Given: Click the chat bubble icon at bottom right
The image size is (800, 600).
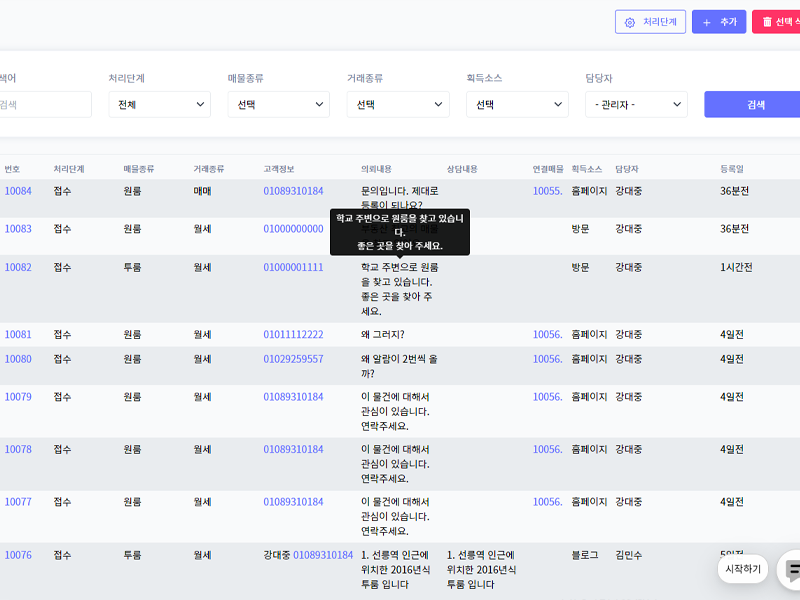Looking at the screenshot, I should pyautogui.click(x=791, y=570).
